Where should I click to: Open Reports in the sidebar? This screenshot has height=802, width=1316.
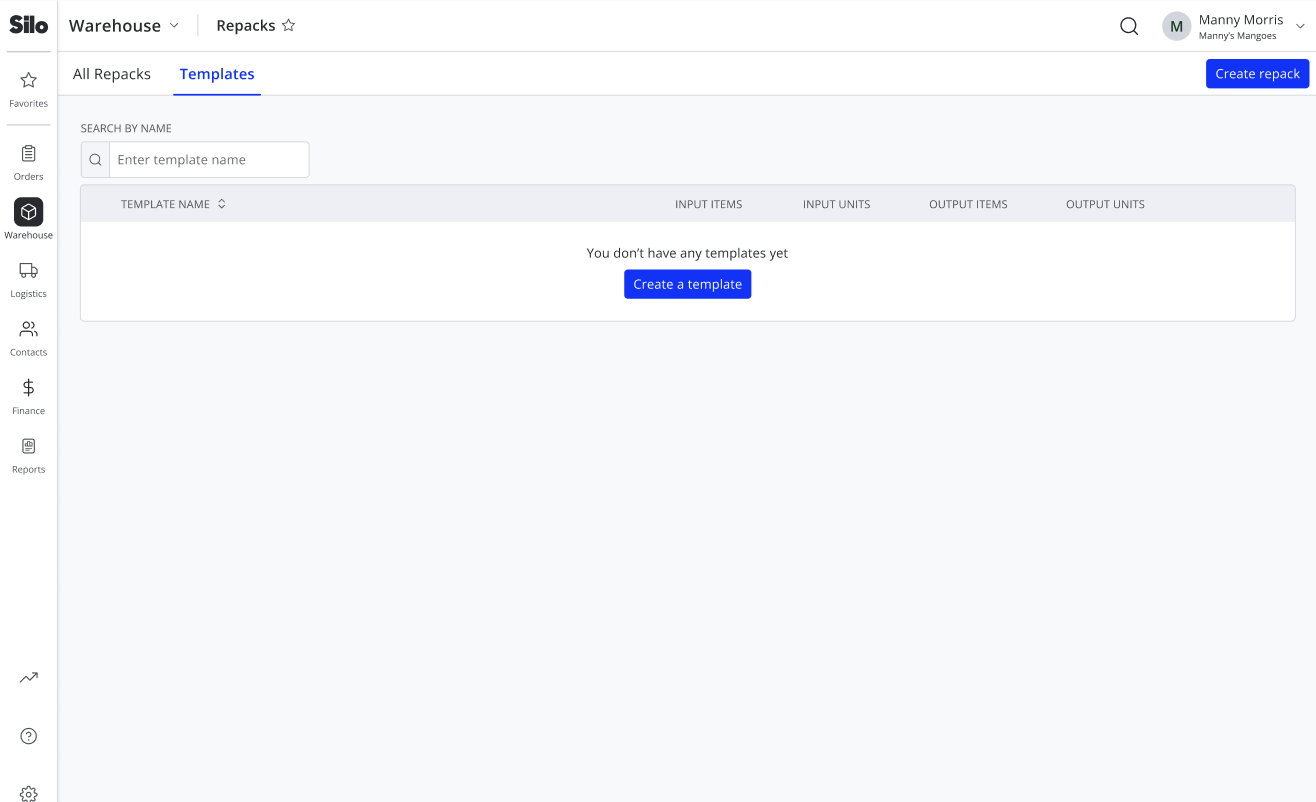28,455
